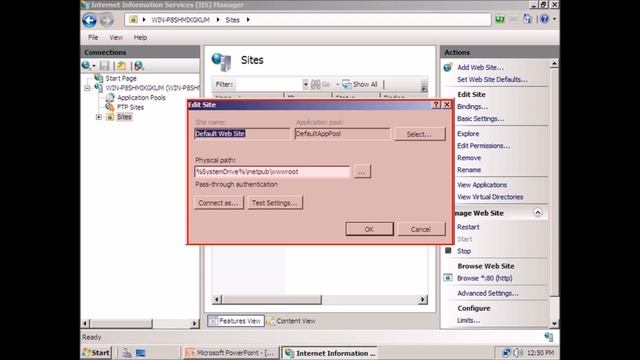Click Browse *:80 (http) link

[484, 278]
